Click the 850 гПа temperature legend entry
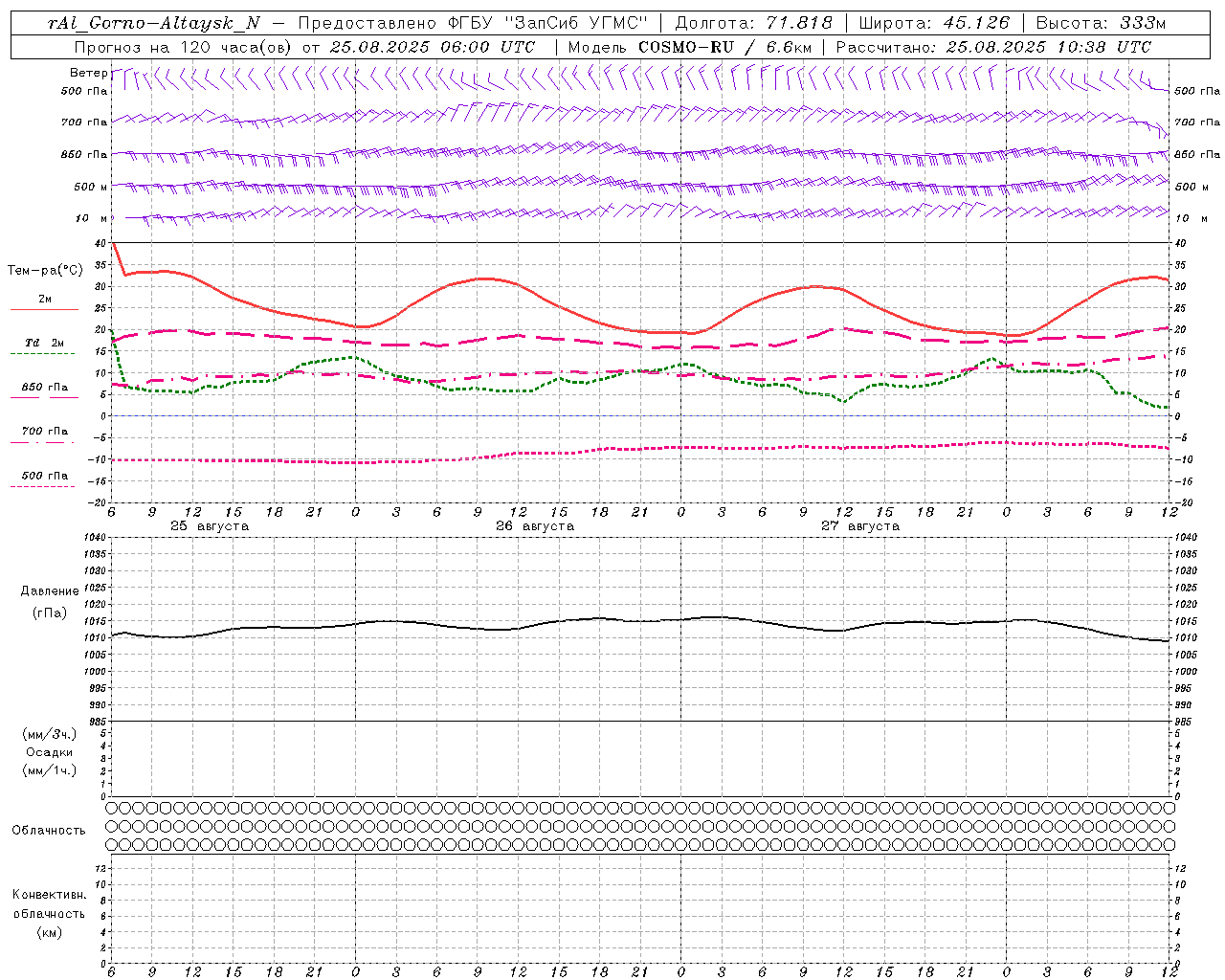Screen dimensions: 1225x980 [x=45, y=388]
